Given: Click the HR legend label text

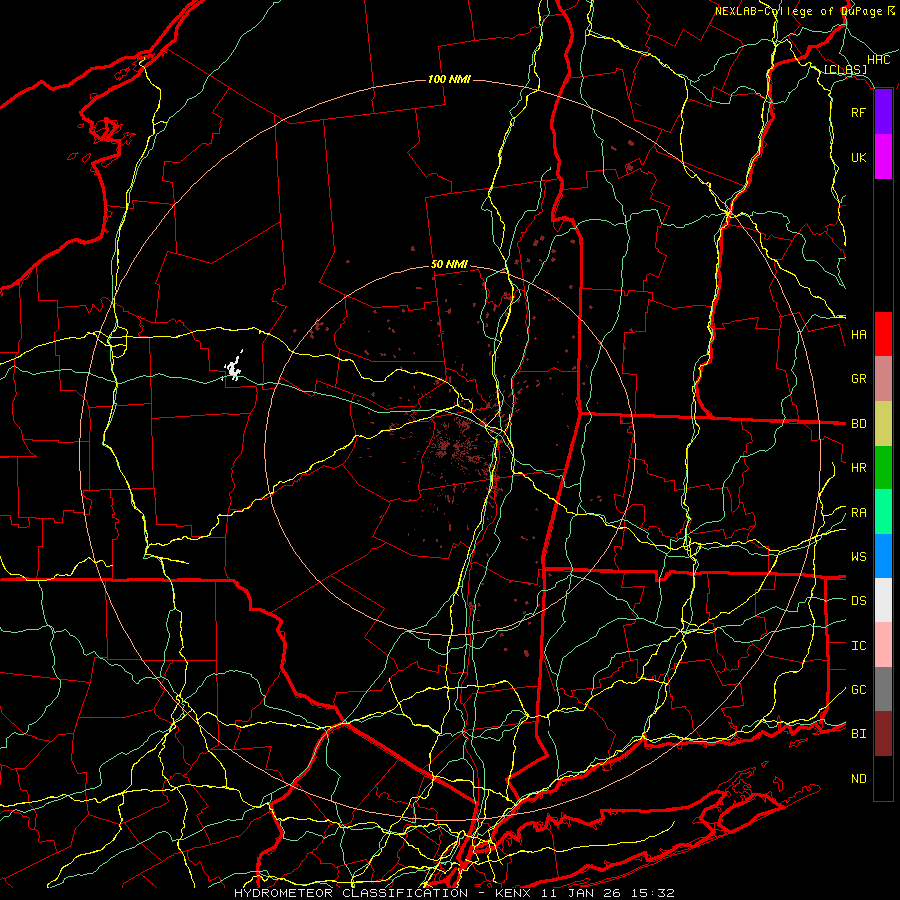Looking at the screenshot, I should 859,468.
